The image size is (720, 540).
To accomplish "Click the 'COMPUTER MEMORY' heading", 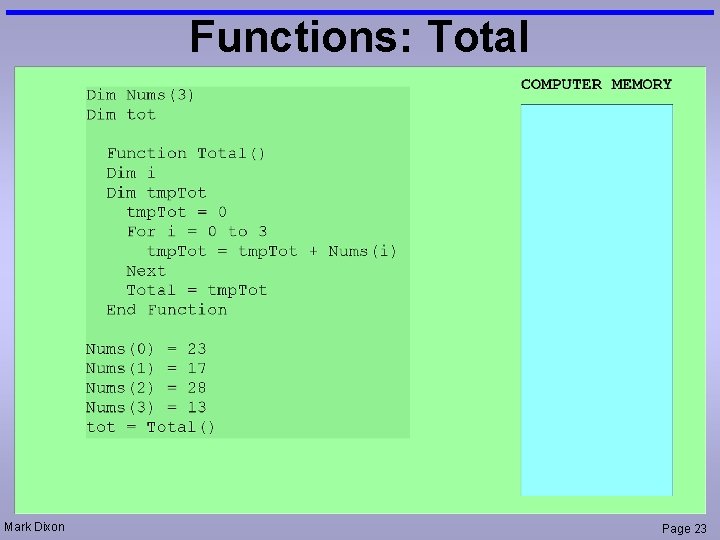I will (x=596, y=84).
